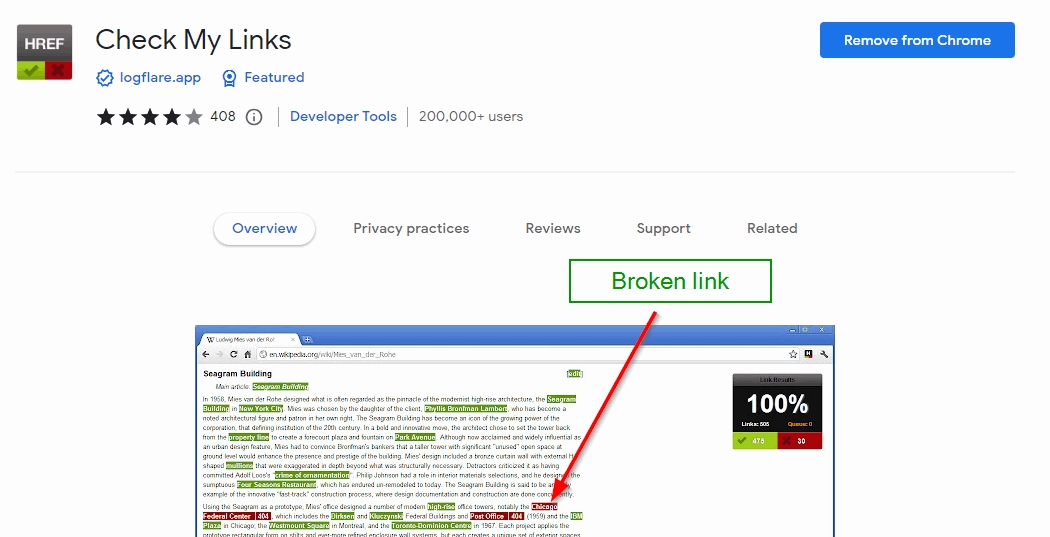This screenshot has height=537, width=1050.
Task: Open the rating info icon next to 408
Action: 254,117
